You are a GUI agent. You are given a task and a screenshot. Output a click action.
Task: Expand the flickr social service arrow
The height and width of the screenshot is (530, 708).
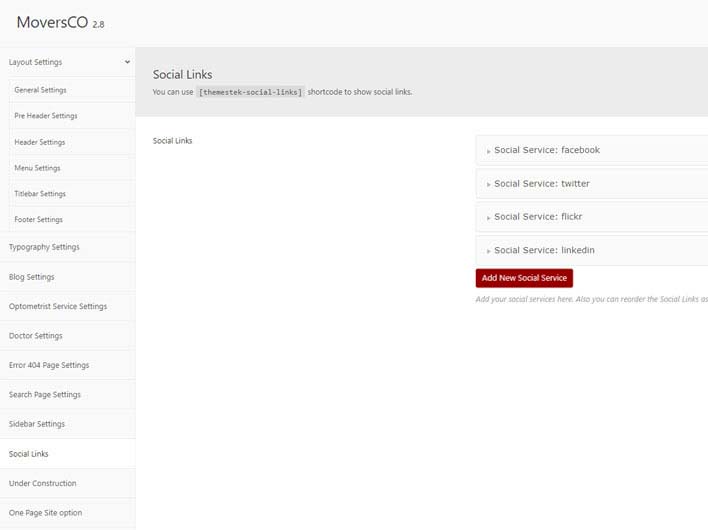(488, 217)
